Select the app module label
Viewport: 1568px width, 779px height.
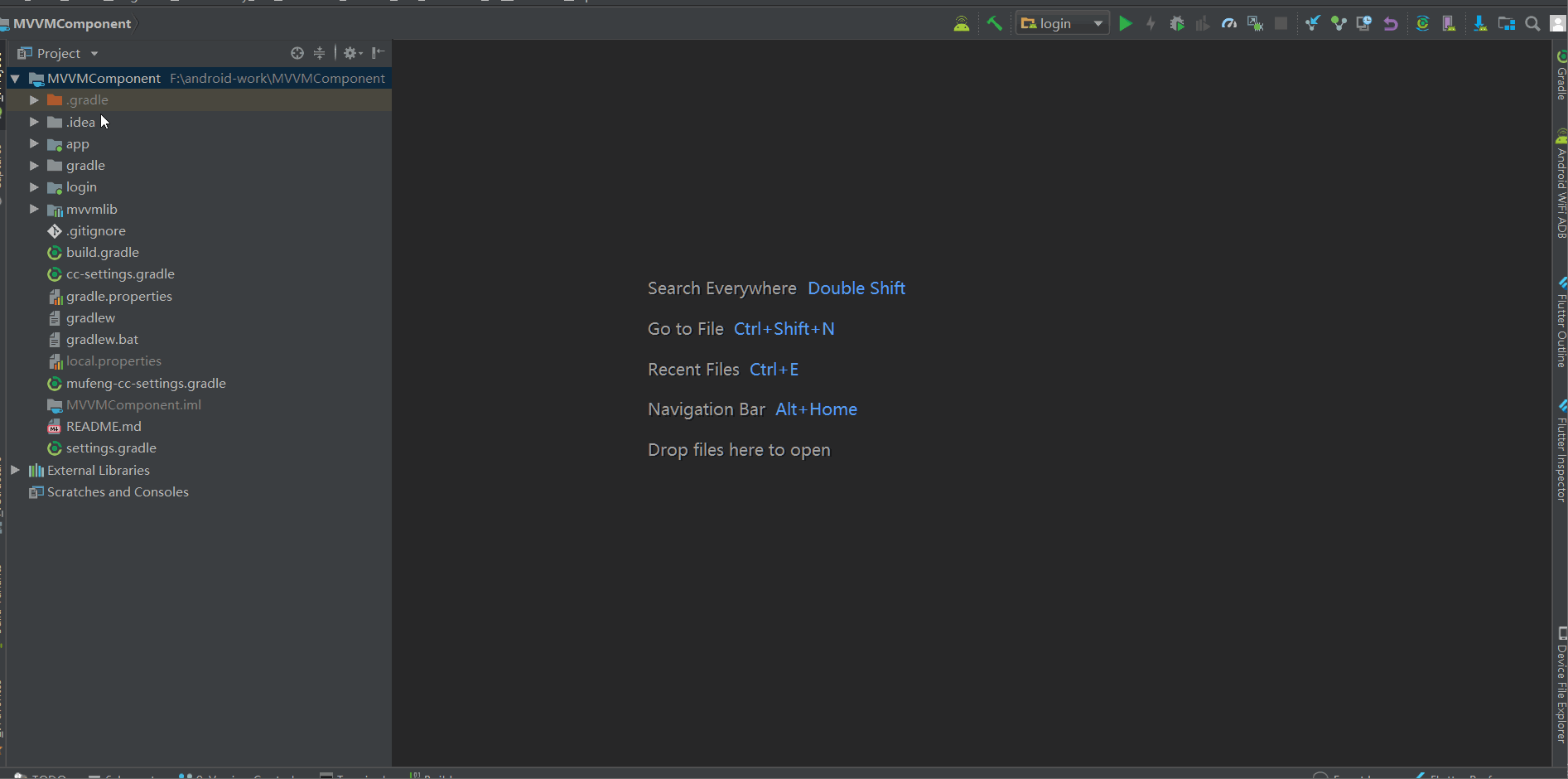(x=78, y=144)
